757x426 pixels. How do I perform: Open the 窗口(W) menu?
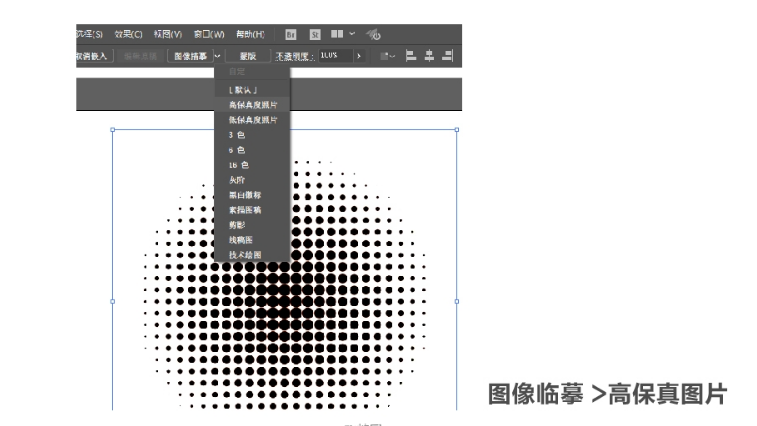[x=209, y=34]
